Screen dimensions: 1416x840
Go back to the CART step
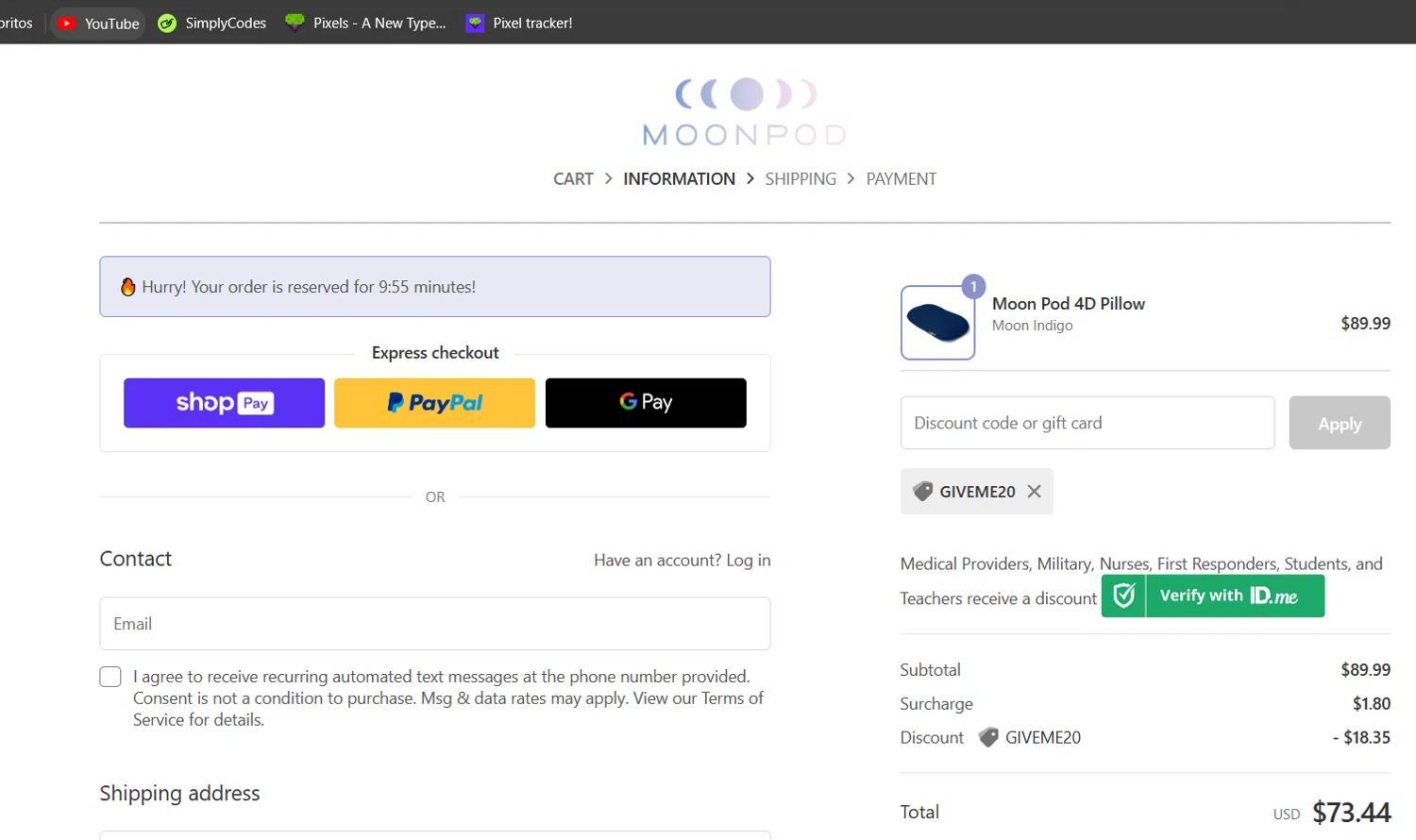pos(573,178)
